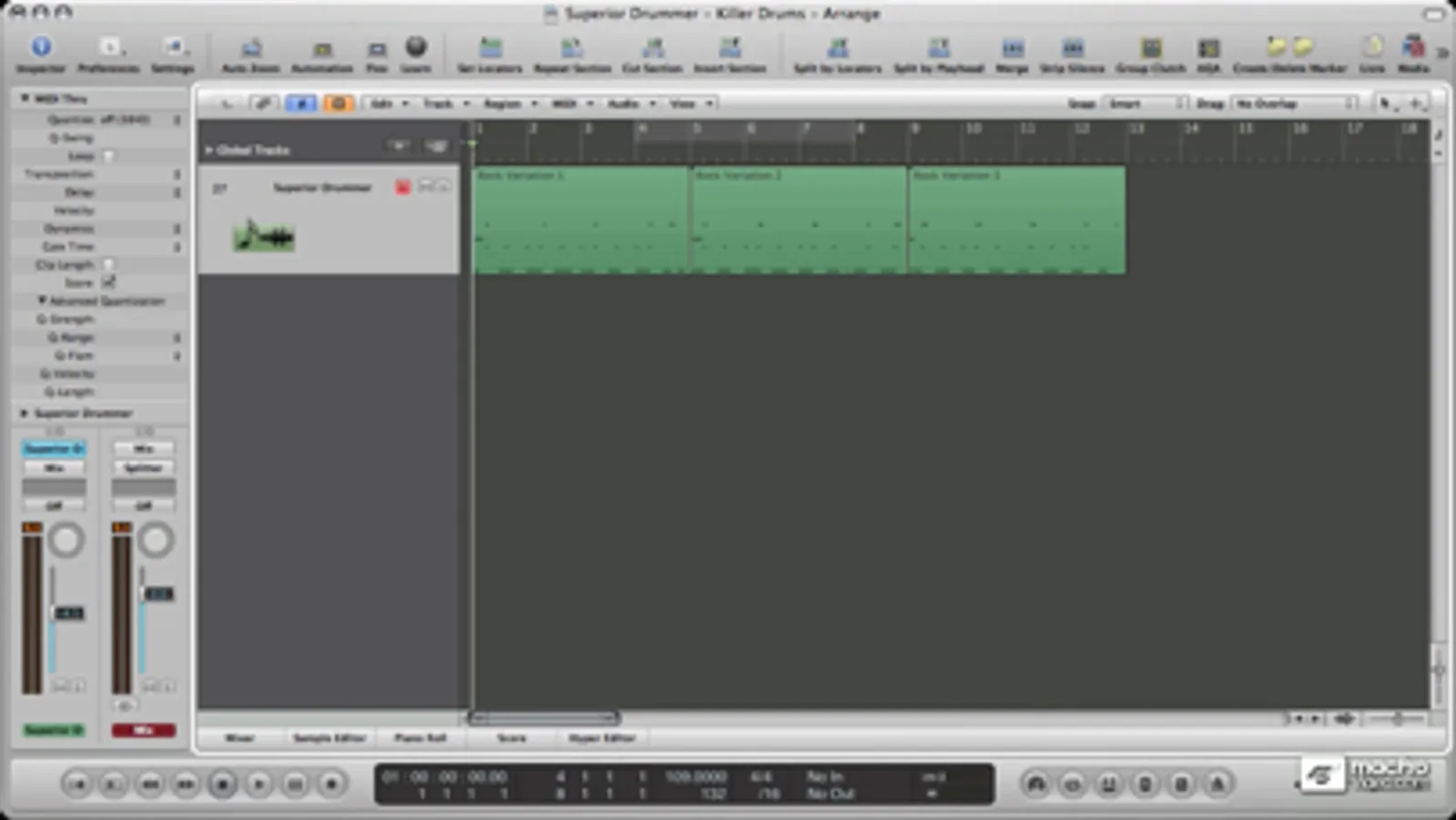Collapse the MIDI Thru disclosure triangle
The width and height of the screenshot is (1456, 820).
[x=25, y=97]
